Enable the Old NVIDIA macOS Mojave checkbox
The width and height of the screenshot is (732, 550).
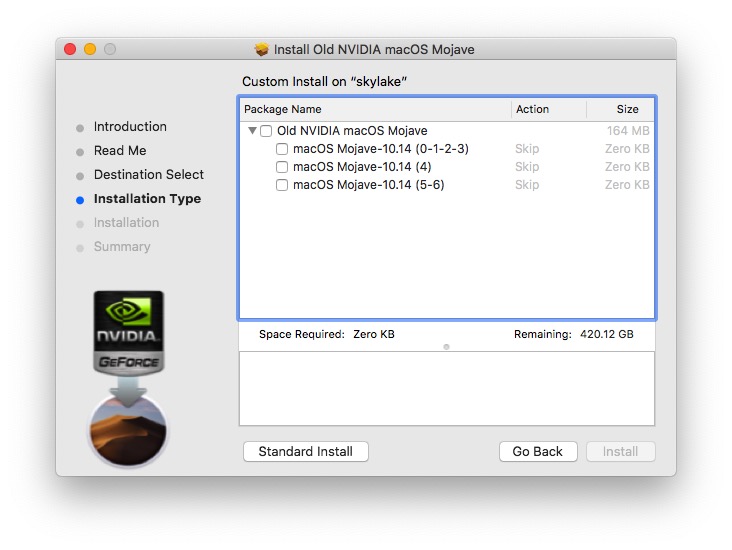coord(266,131)
